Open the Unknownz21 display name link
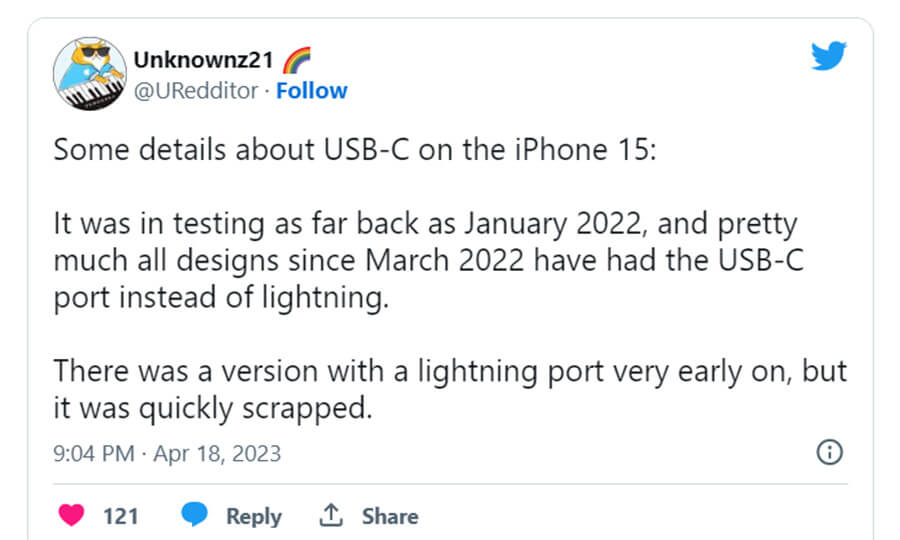The height and width of the screenshot is (540, 900). 204,60
